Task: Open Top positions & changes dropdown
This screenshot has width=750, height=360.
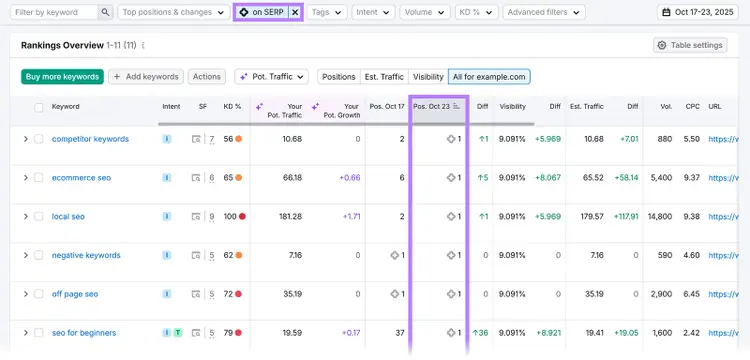Action: click(x=174, y=12)
